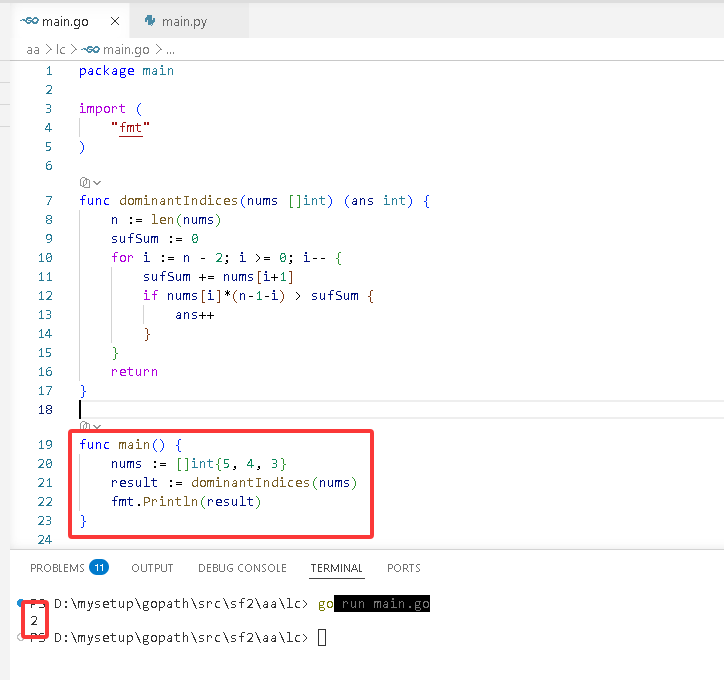Image resolution: width=724 pixels, height=680 pixels.
Task: Click the terminal prompt input cursor
Action: pyautogui.click(x=322, y=638)
